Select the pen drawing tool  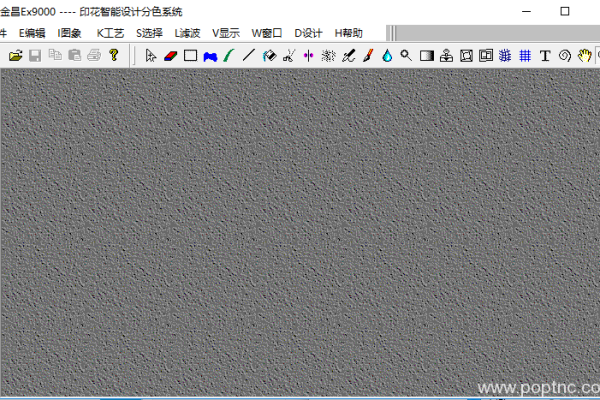pos(348,56)
